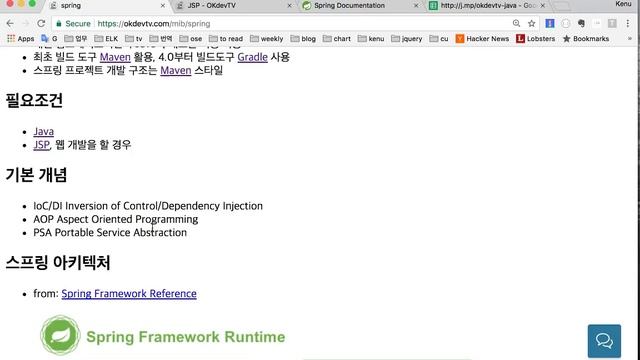The width and height of the screenshot is (640, 360).
Task: Switch to the JSP - OKdevTV tab
Action: (233, 6)
